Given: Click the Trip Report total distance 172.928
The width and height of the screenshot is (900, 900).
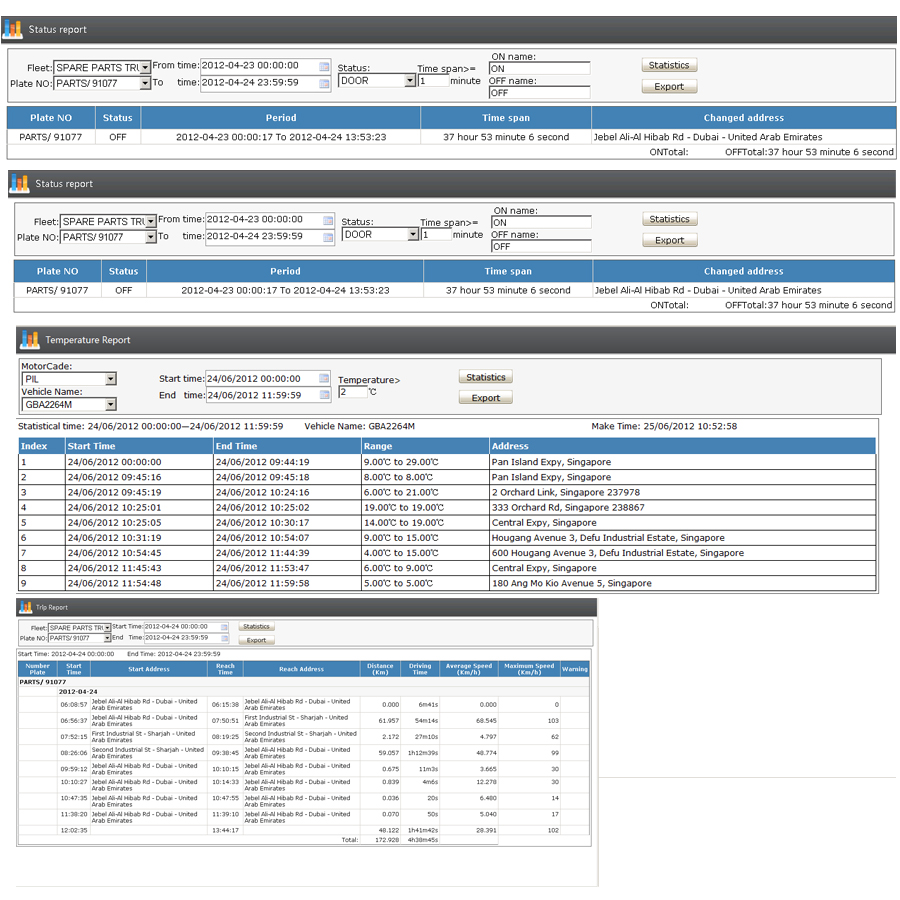Looking at the screenshot, I should (x=387, y=840).
